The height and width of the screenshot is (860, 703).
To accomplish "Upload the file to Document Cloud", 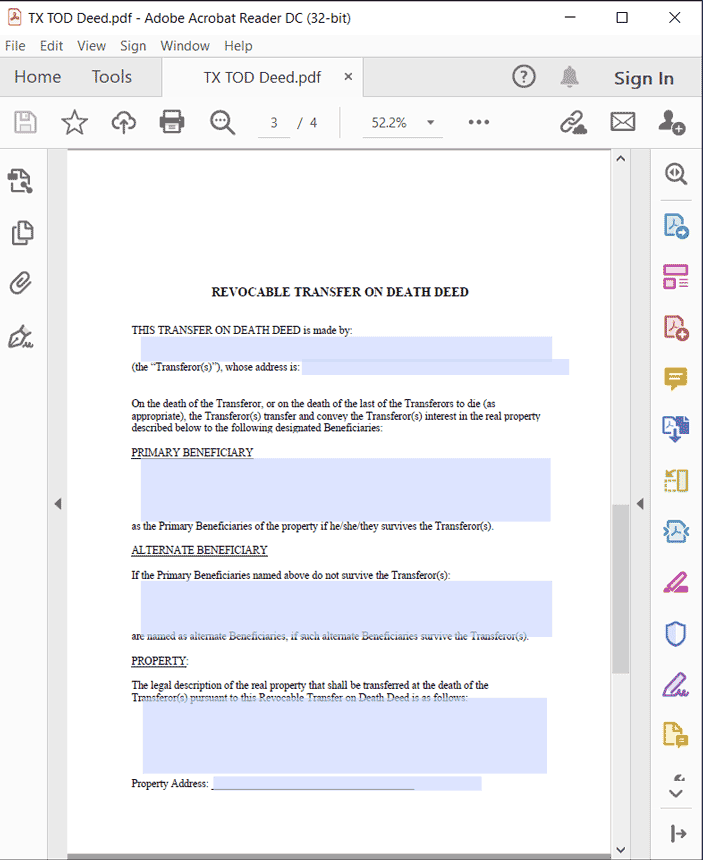I will click(123, 122).
